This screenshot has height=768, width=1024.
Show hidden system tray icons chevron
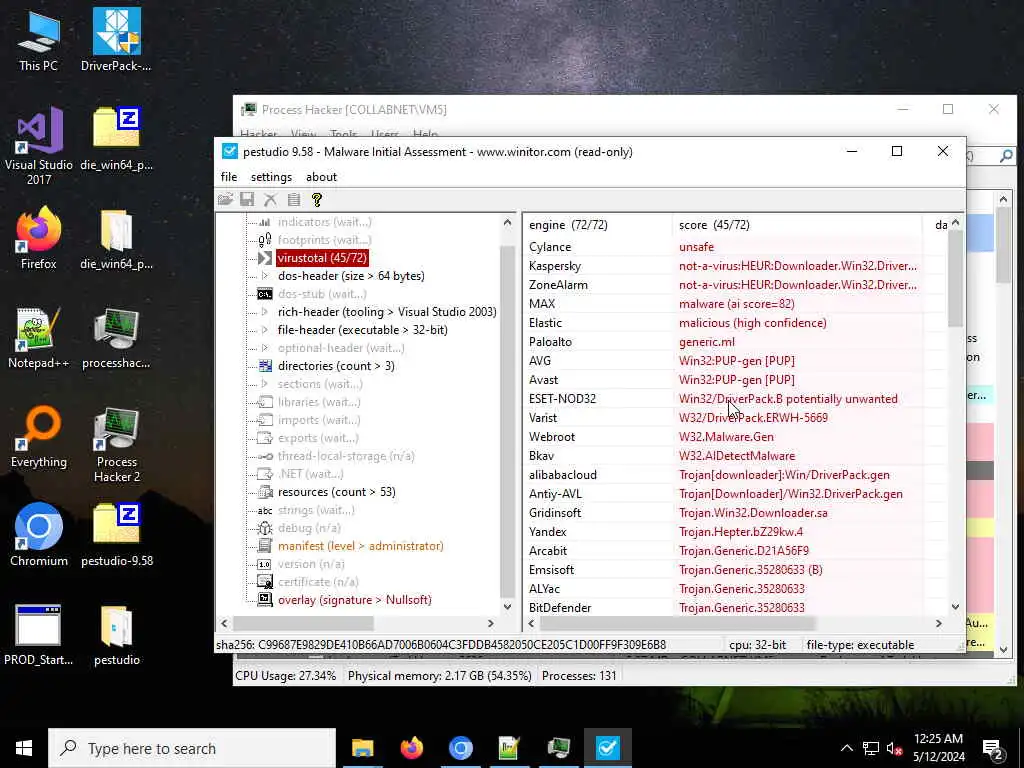pyautogui.click(x=846, y=748)
